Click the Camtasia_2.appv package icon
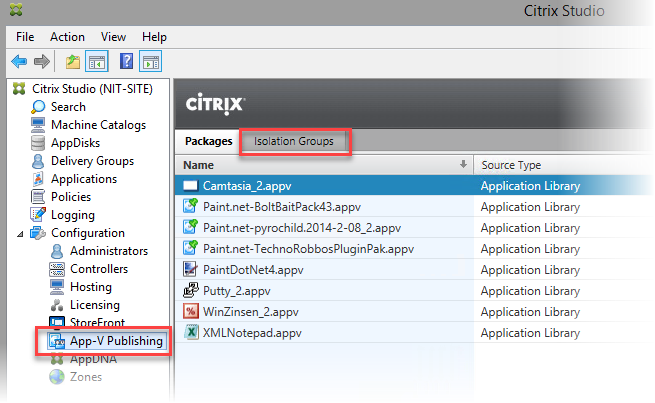 click(x=190, y=185)
